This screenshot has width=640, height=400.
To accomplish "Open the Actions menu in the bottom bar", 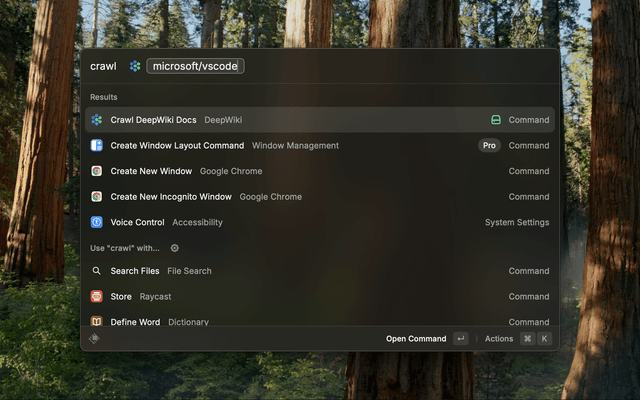I will click(499, 339).
